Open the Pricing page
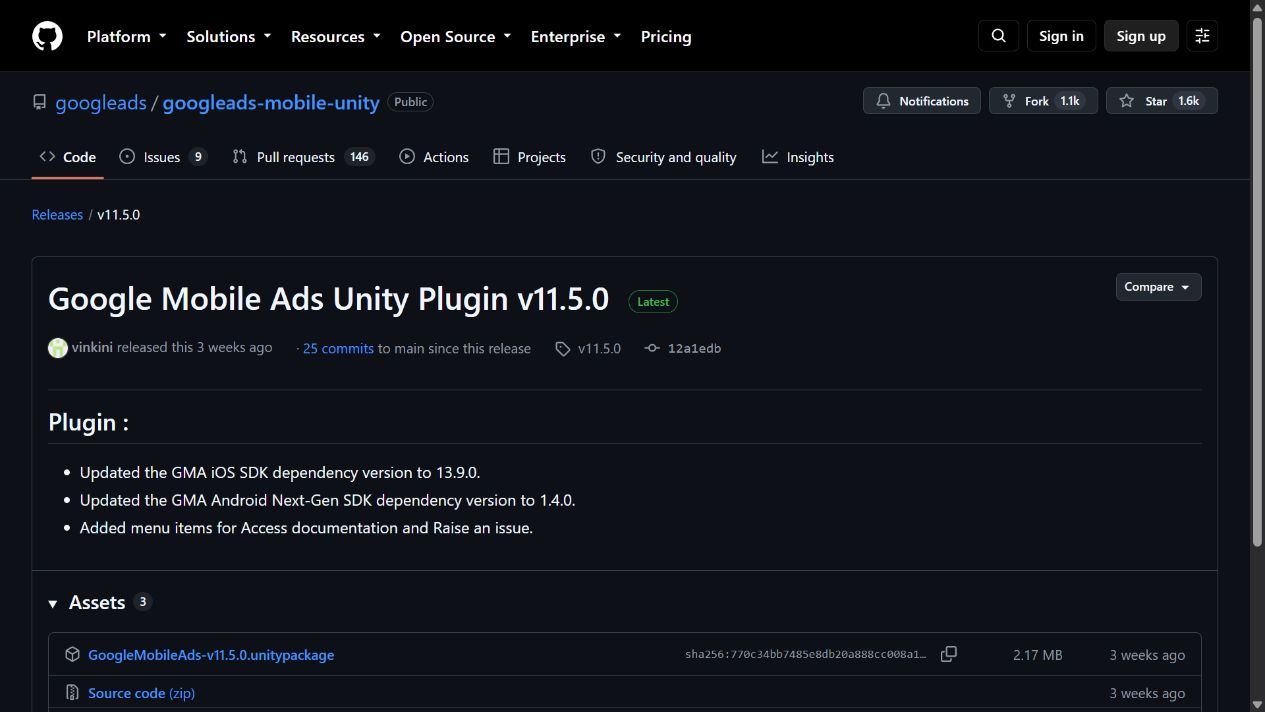Image resolution: width=1265 pixels, height=712 pixels. (x=666, y=36)
